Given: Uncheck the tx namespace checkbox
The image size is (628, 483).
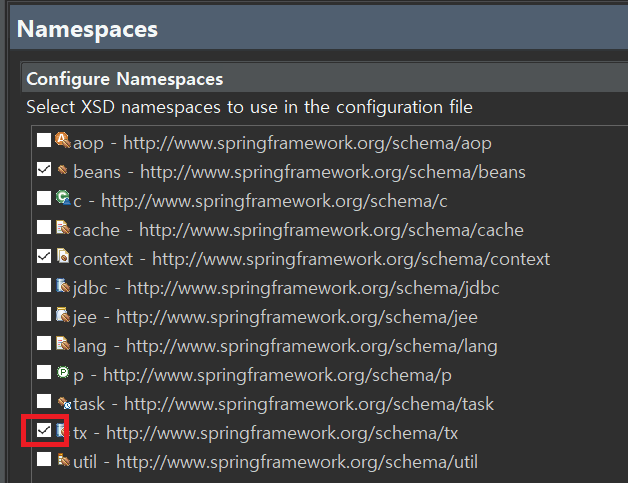Looking at the screenshot, I should tap(44, 430).
